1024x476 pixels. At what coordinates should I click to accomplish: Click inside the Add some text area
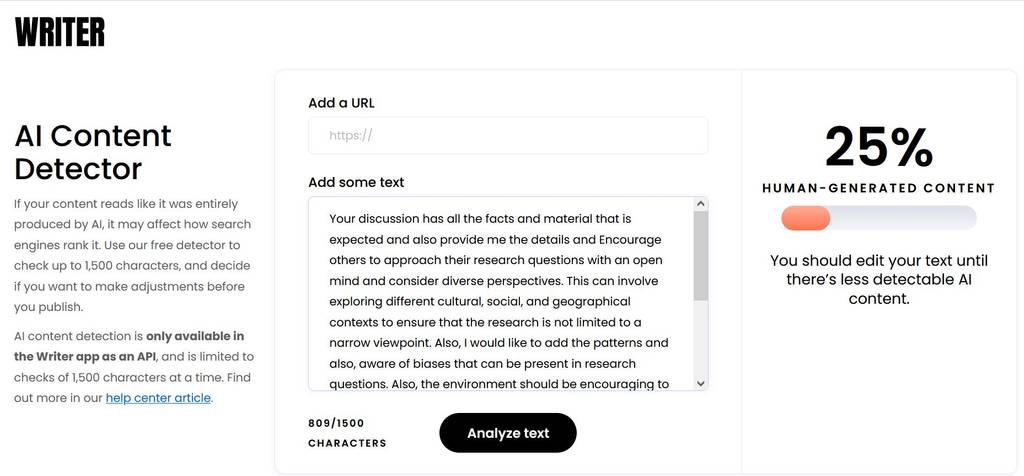[x=502, y=294]
